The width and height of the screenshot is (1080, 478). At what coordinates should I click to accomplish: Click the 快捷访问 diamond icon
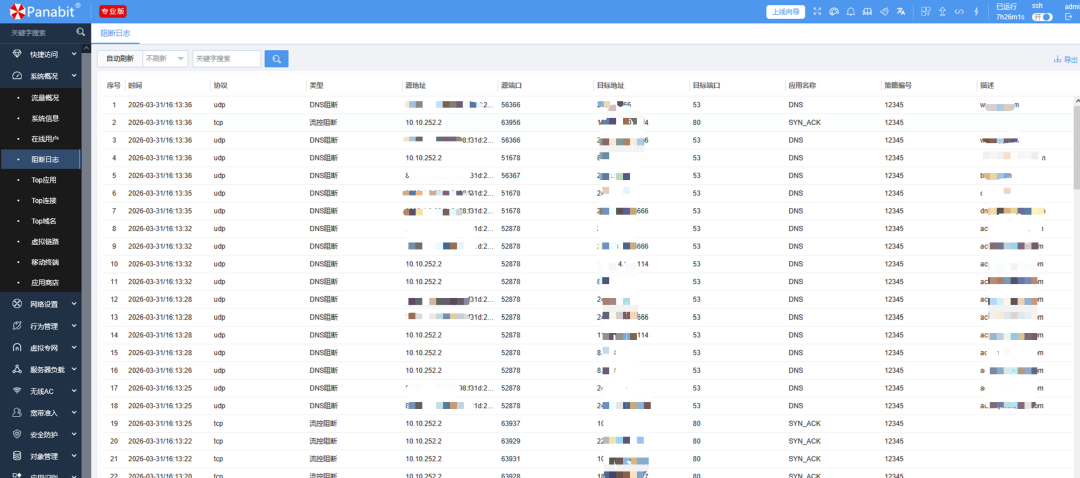(17, 54)
